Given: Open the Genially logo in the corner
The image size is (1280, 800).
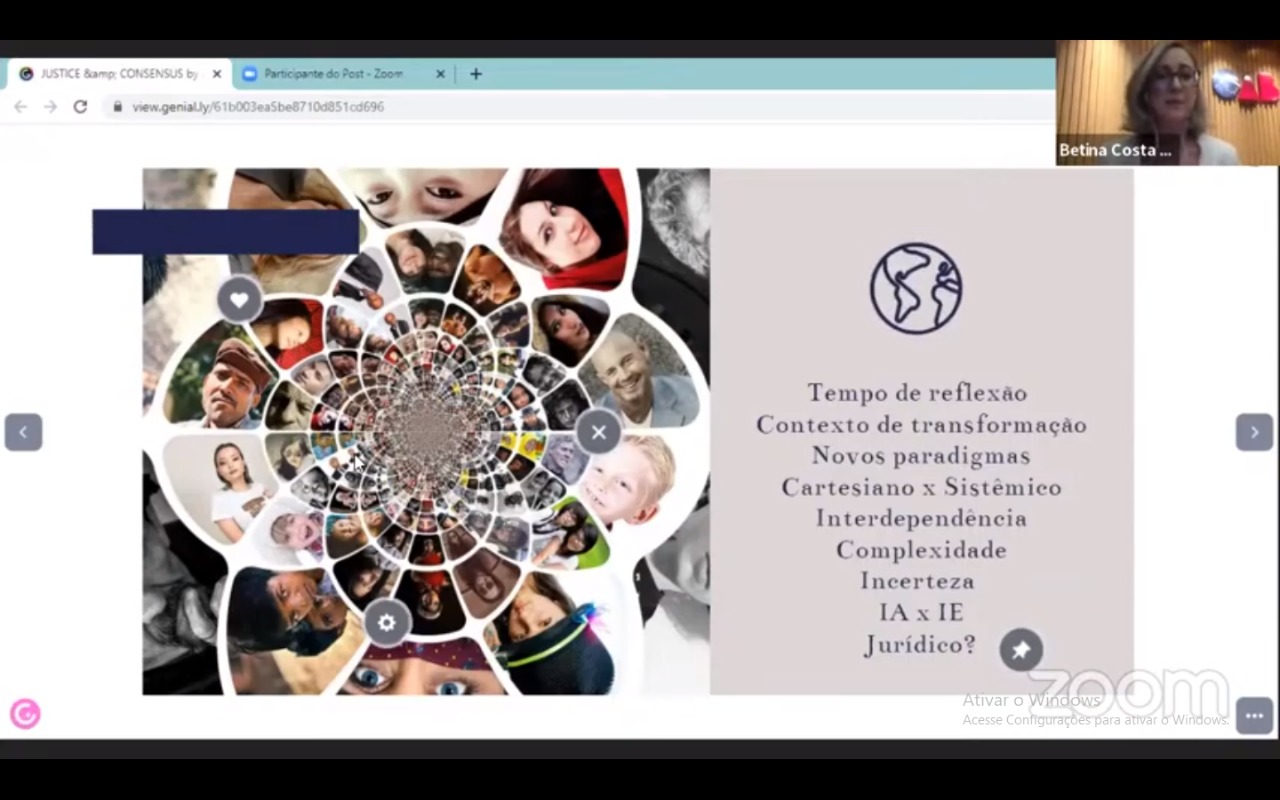Looking at the screenshot, I should click(x=25, y=713).
